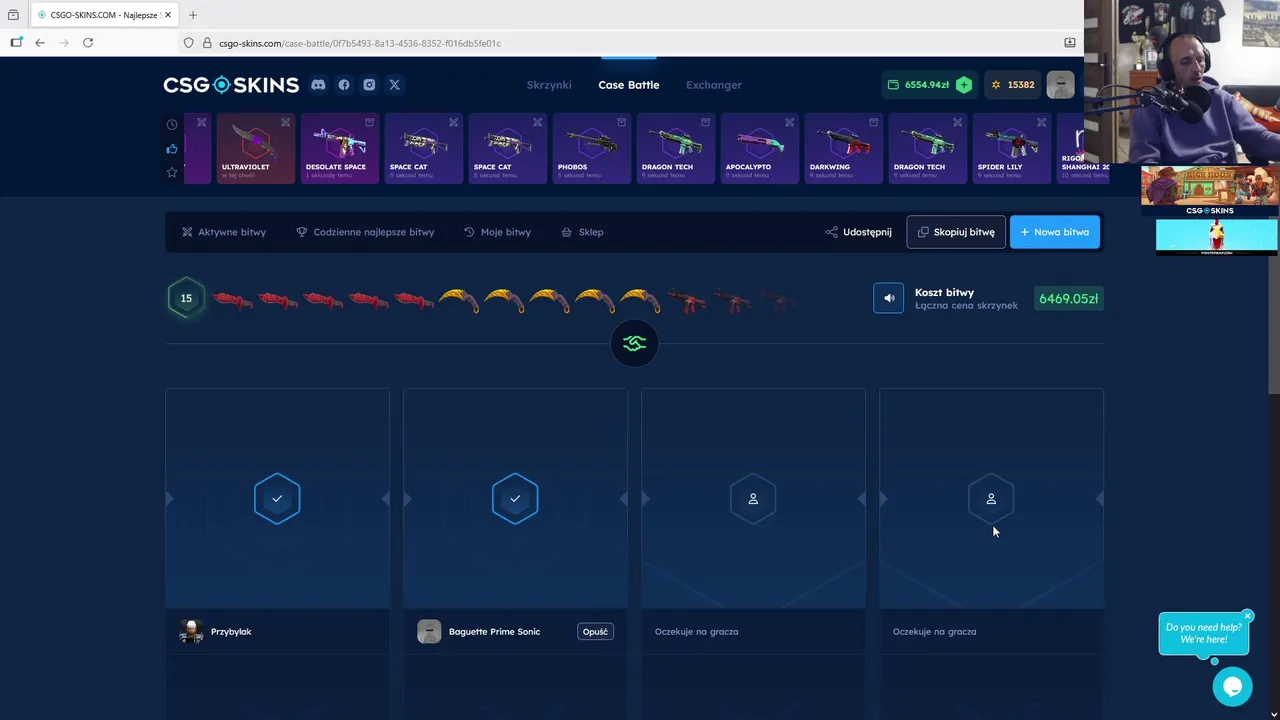Screen dimensions: 1280x720
Task: Click Skopiuj bitwę button
Action: tap(956, 232)
